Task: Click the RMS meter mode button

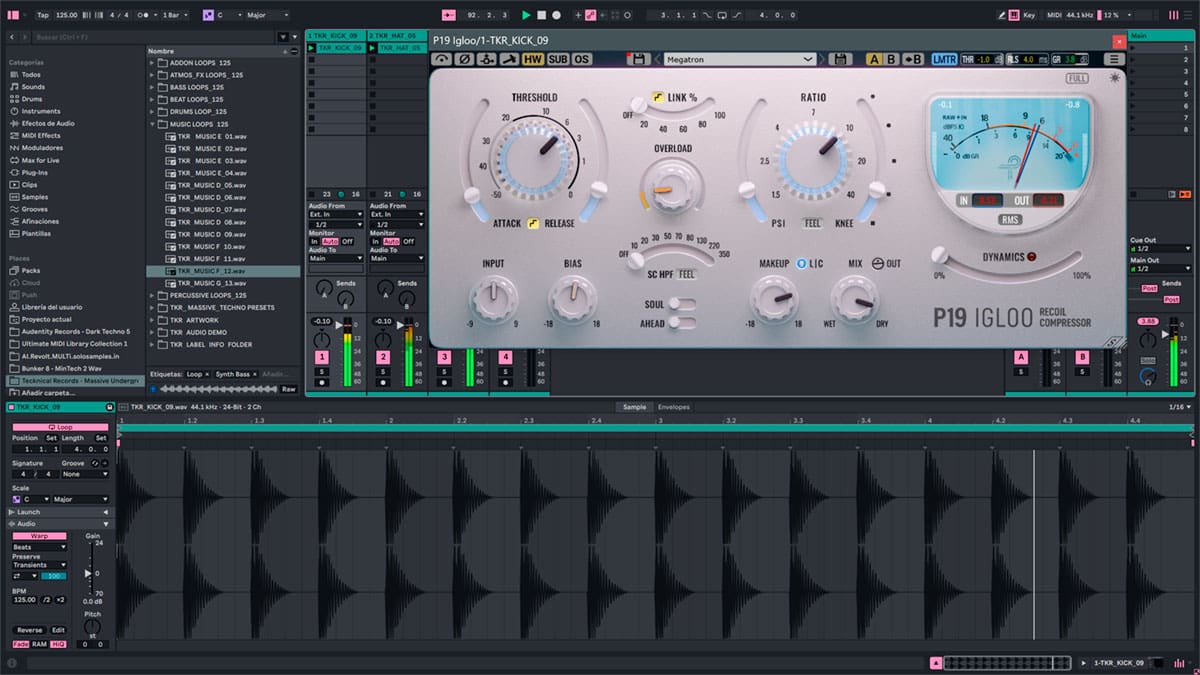Action: (x=1010, y=220)
